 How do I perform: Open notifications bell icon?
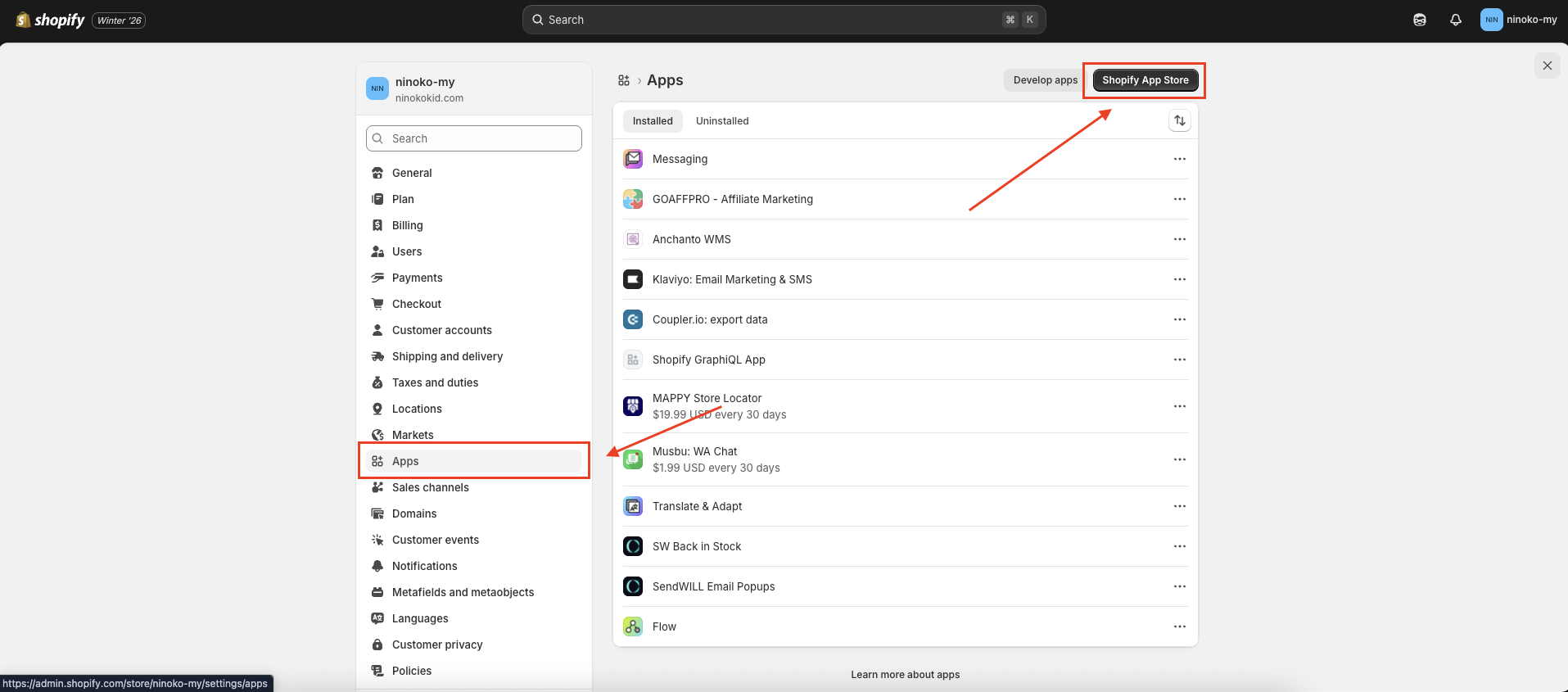pos(1456,20)
